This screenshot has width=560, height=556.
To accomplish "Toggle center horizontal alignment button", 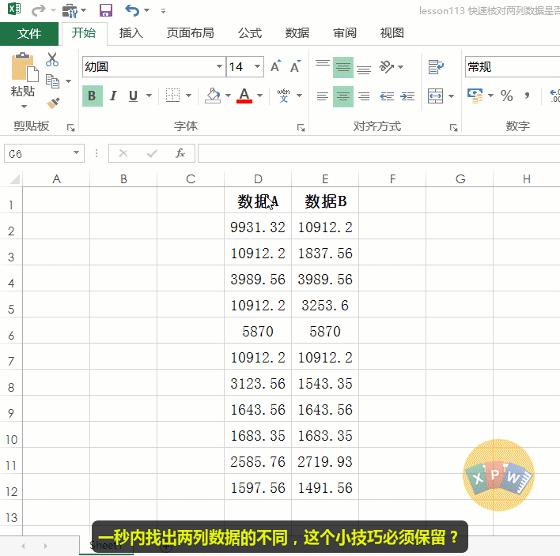I will 343,96.
